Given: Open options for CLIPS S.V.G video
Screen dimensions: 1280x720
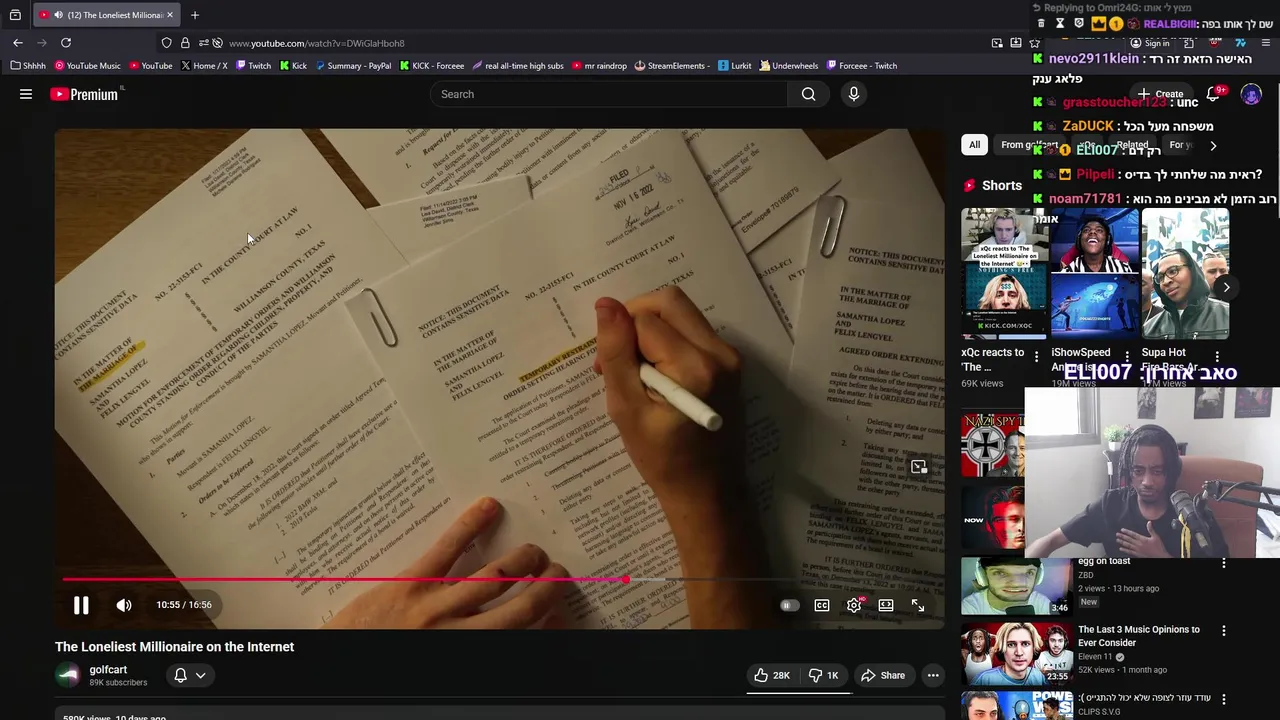Looking at the screenshot, I should [1223, 699].
